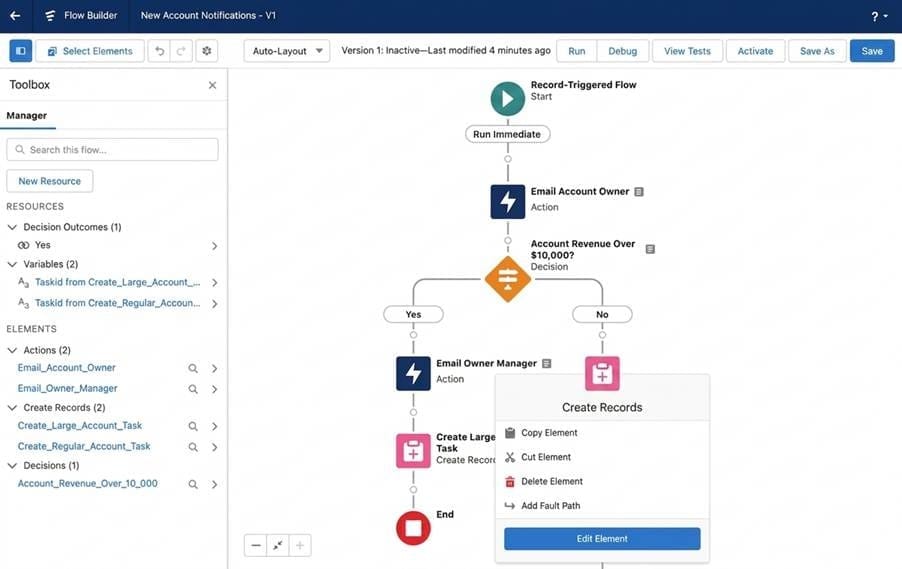
Task: Select the Email Owner Manager action icon
Action: (413, 373)
